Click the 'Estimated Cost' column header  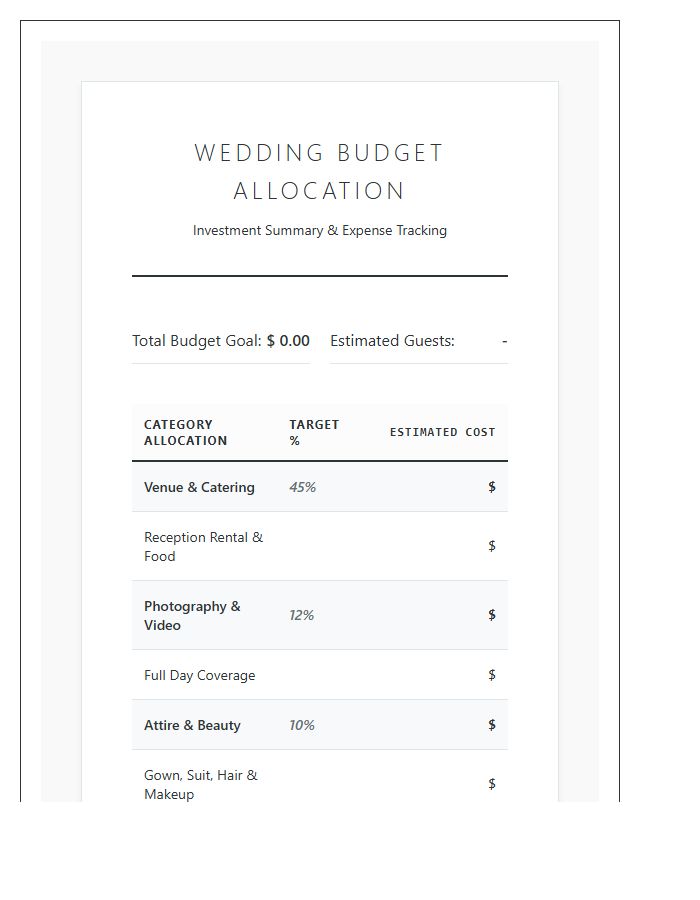tap(442, 432)
